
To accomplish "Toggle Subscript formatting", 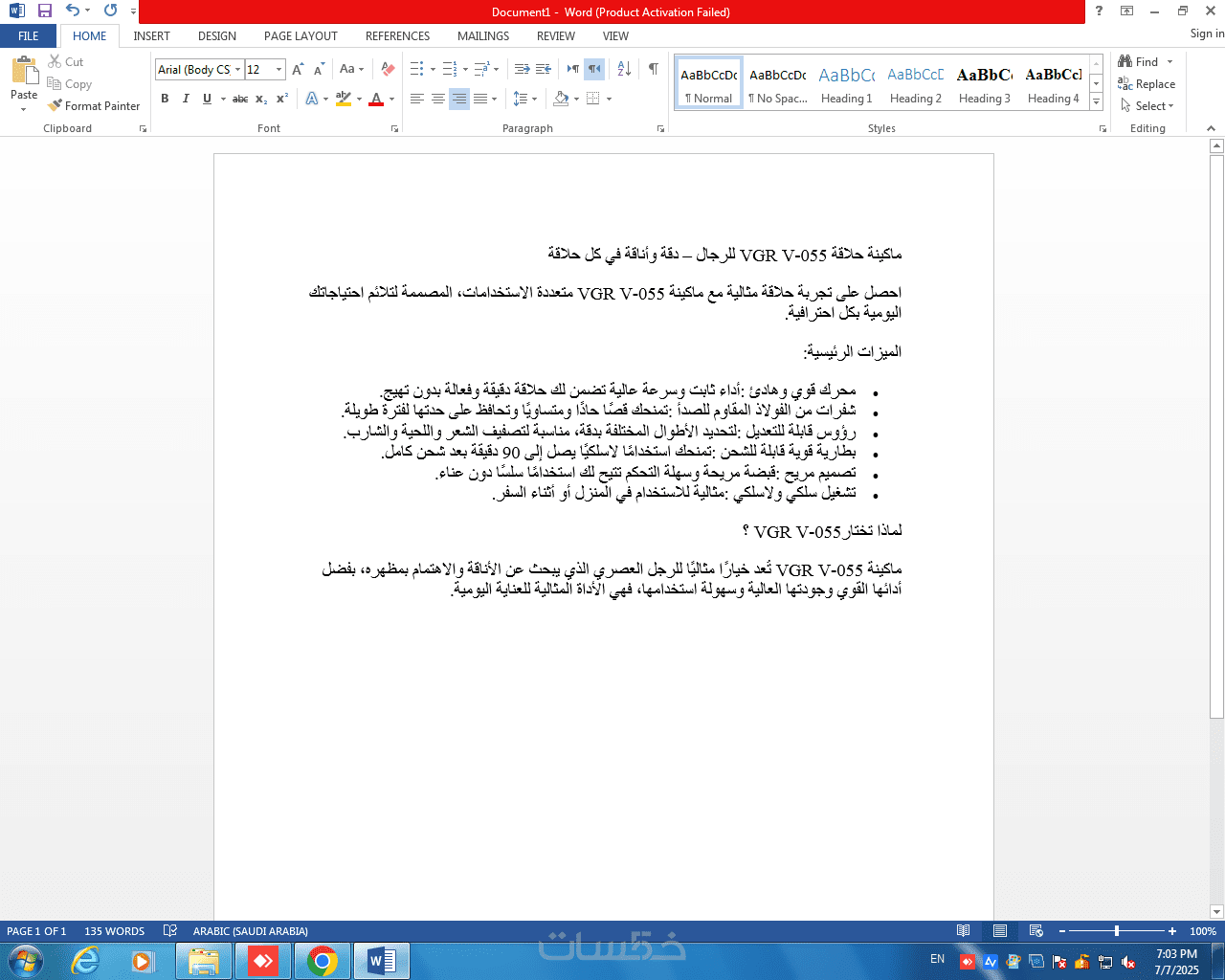I will pyautogui.click(x=261, y=99).
